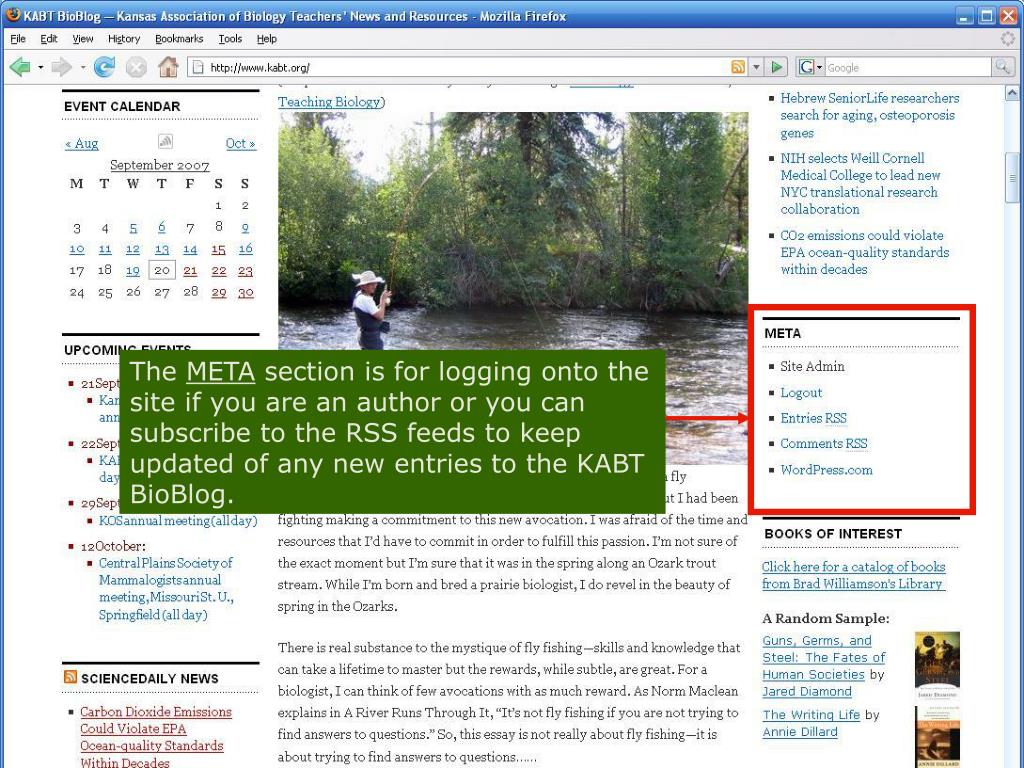Screen dimensions: 1024x768
Task: Click the Stop loading icon
Action: coord(136,67)
